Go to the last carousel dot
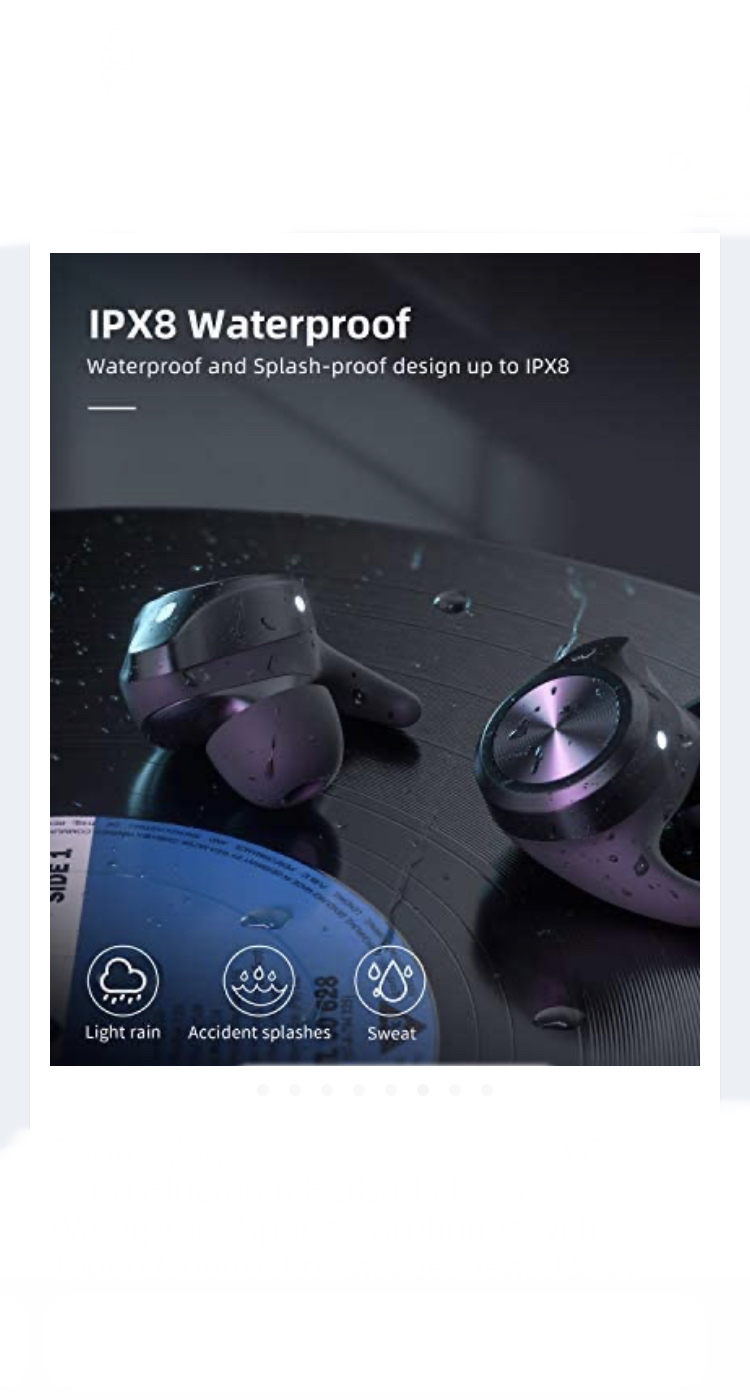The width and height of the screenshot is (750, 1400). point(487,1090)
